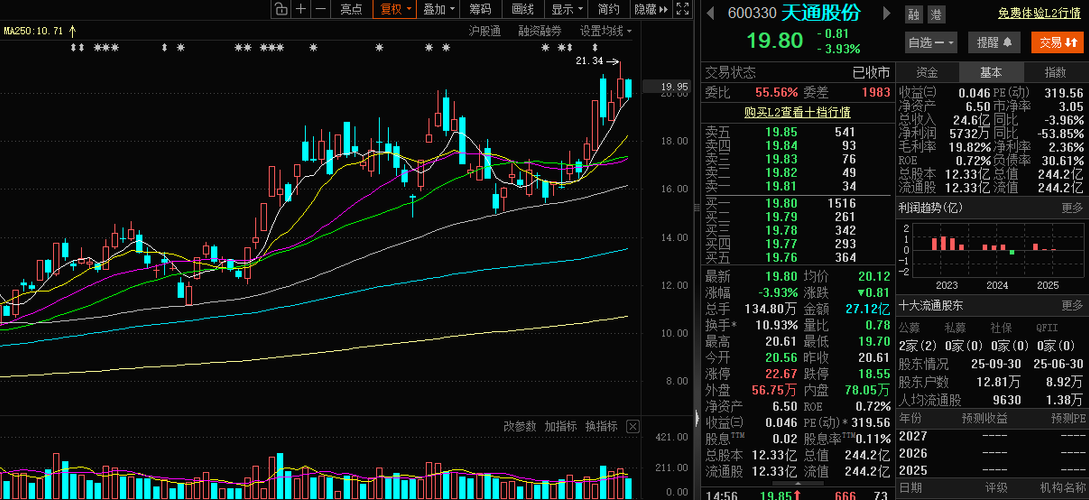Click the stock code 600330
Viewport: 1089px width, 500px height.
coord(751,12)
